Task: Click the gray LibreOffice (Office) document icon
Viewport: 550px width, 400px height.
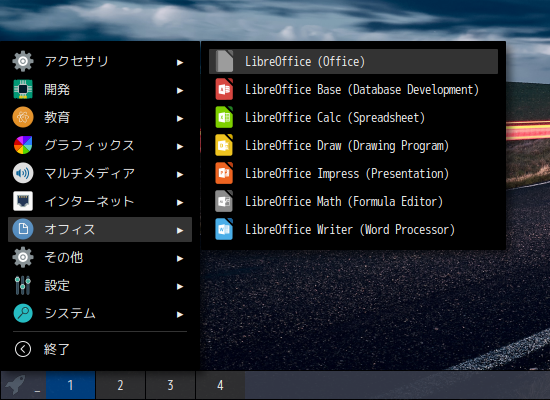Action: (x=224, y=61)
